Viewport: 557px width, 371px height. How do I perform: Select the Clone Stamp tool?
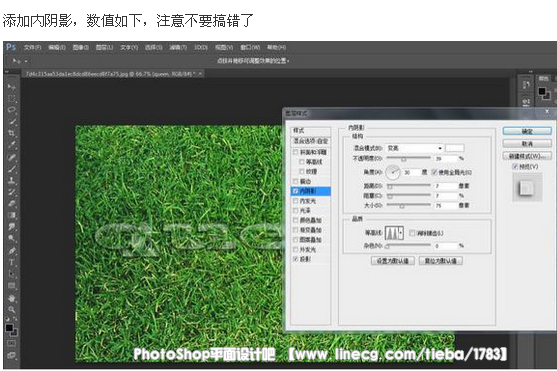point(11,180)
